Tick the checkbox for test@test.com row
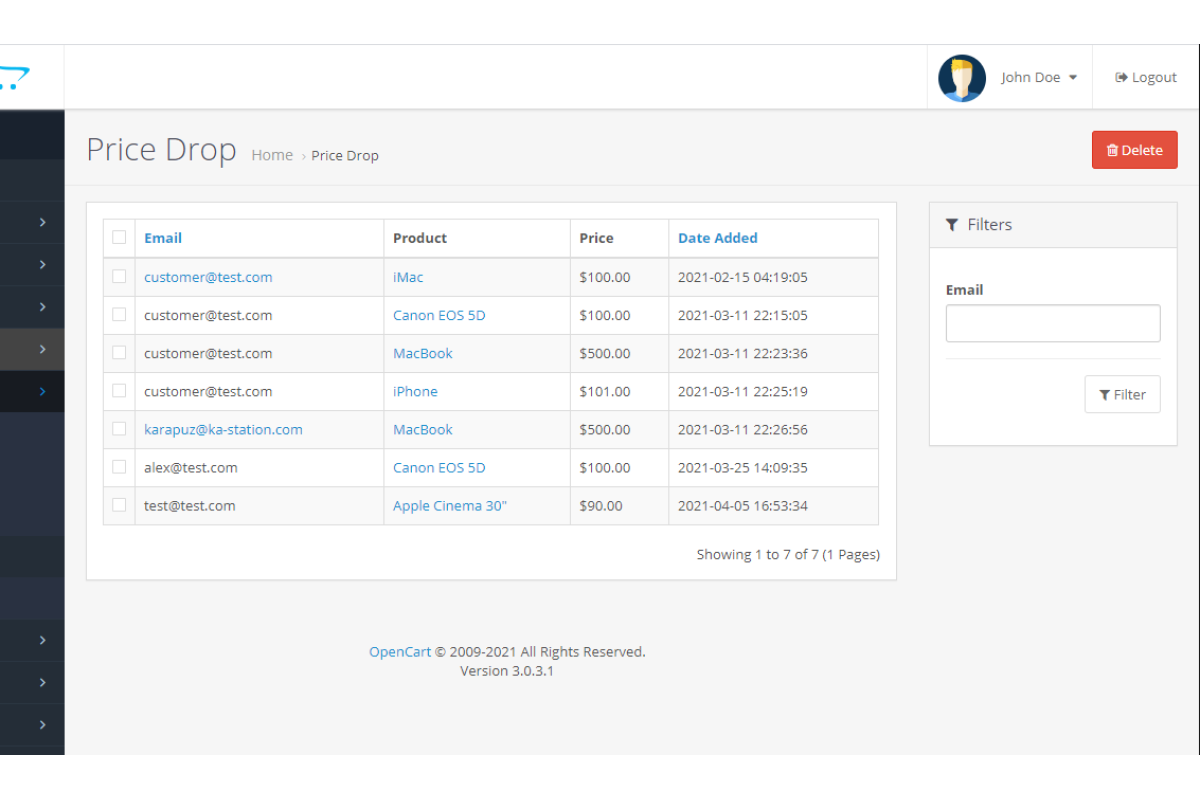 click(x=119, y=505)
